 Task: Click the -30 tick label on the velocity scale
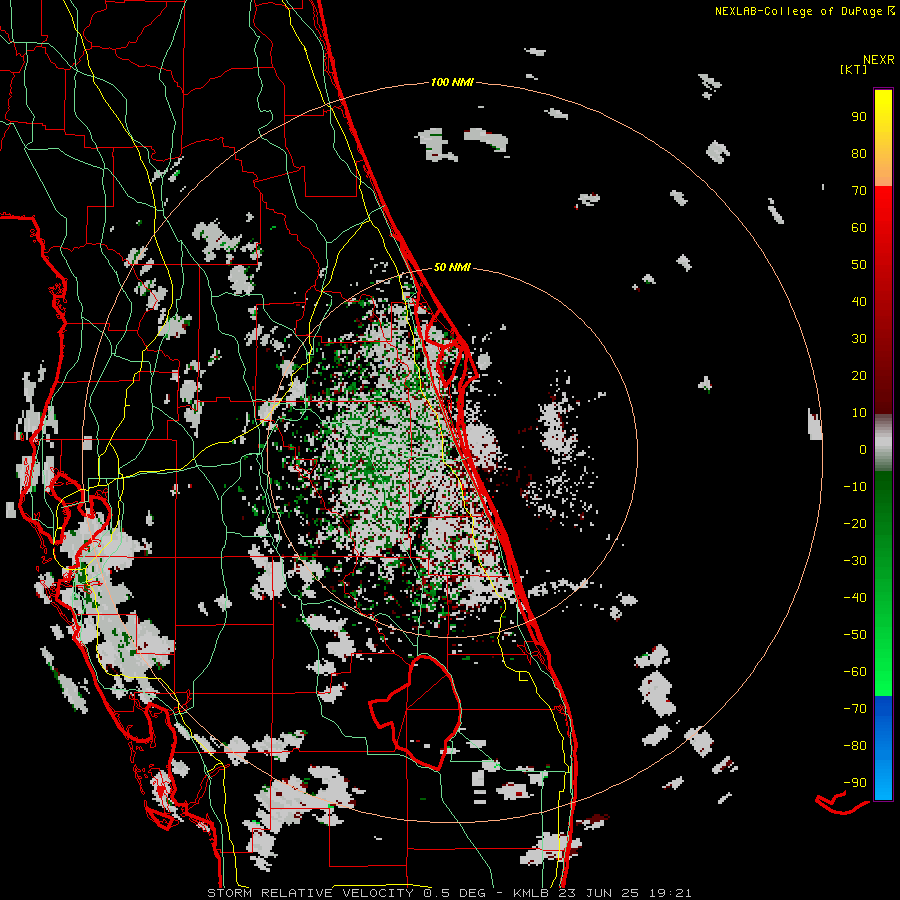pos(855,561)
